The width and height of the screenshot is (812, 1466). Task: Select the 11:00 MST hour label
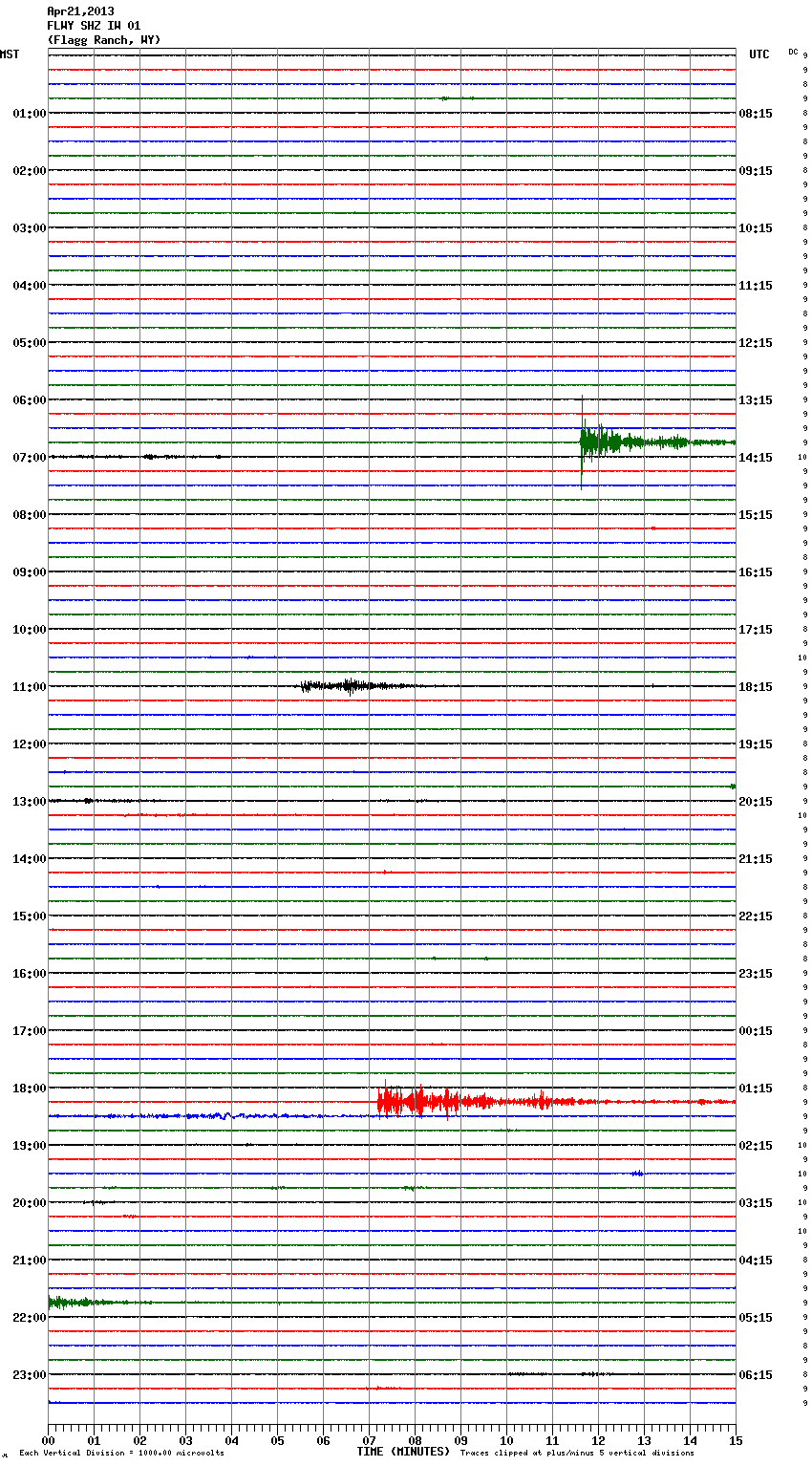click(30, 687)
